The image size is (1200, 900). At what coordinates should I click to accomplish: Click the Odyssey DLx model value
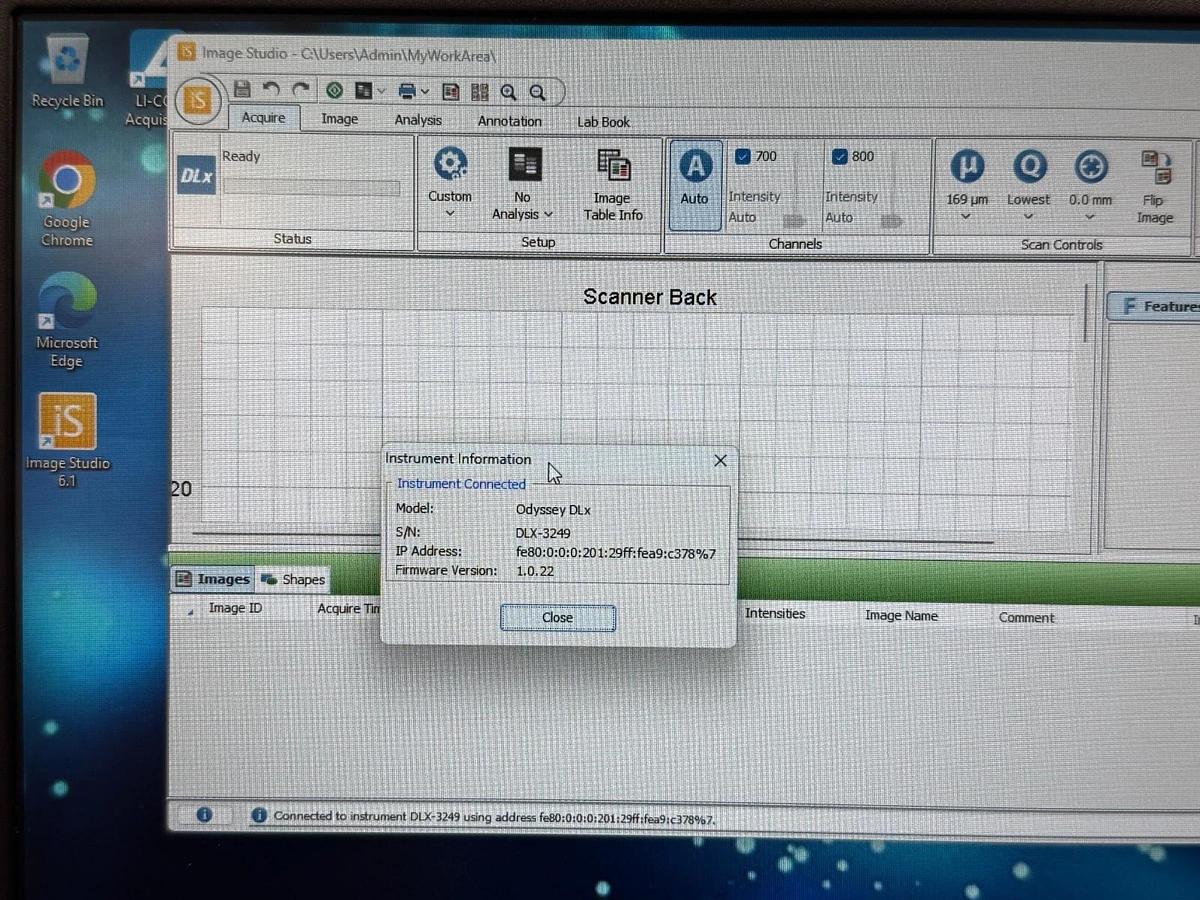point(553,510)
